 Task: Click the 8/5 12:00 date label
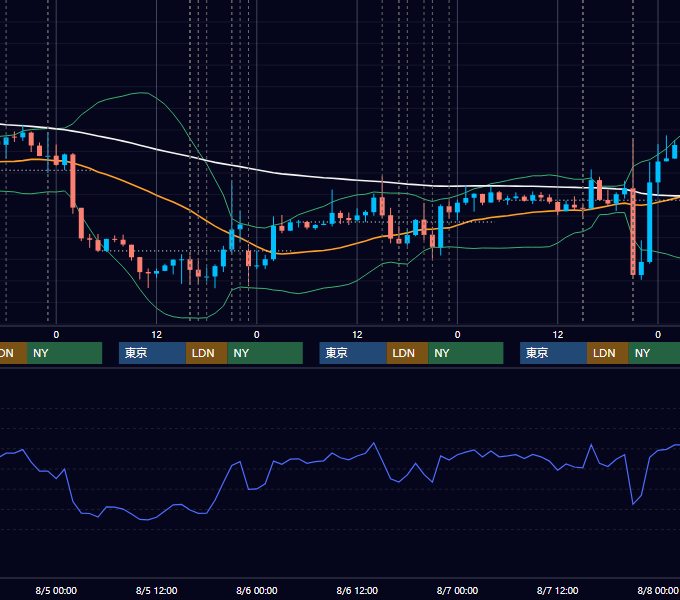156,590
